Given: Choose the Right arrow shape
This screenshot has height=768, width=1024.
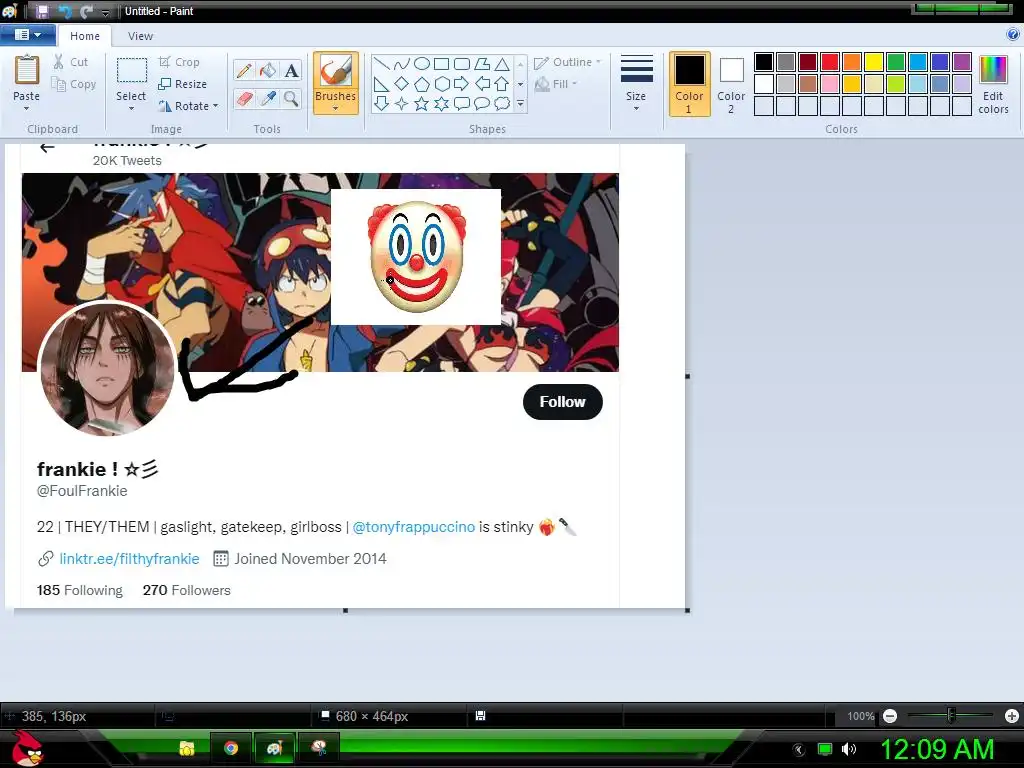Looking at the screenshot, I should [x=462, y=84].
